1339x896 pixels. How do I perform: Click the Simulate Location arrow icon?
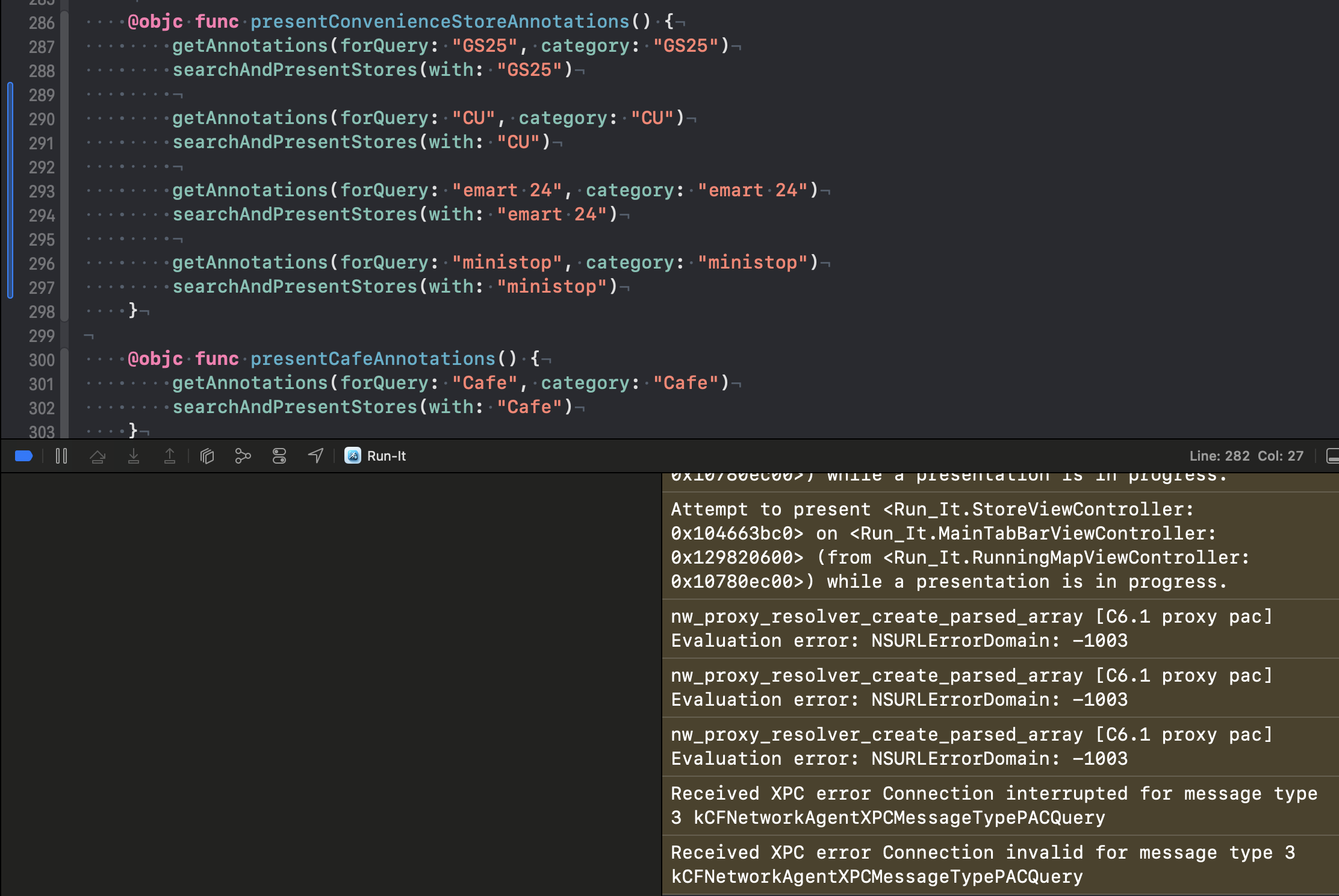tap(316, 456)
